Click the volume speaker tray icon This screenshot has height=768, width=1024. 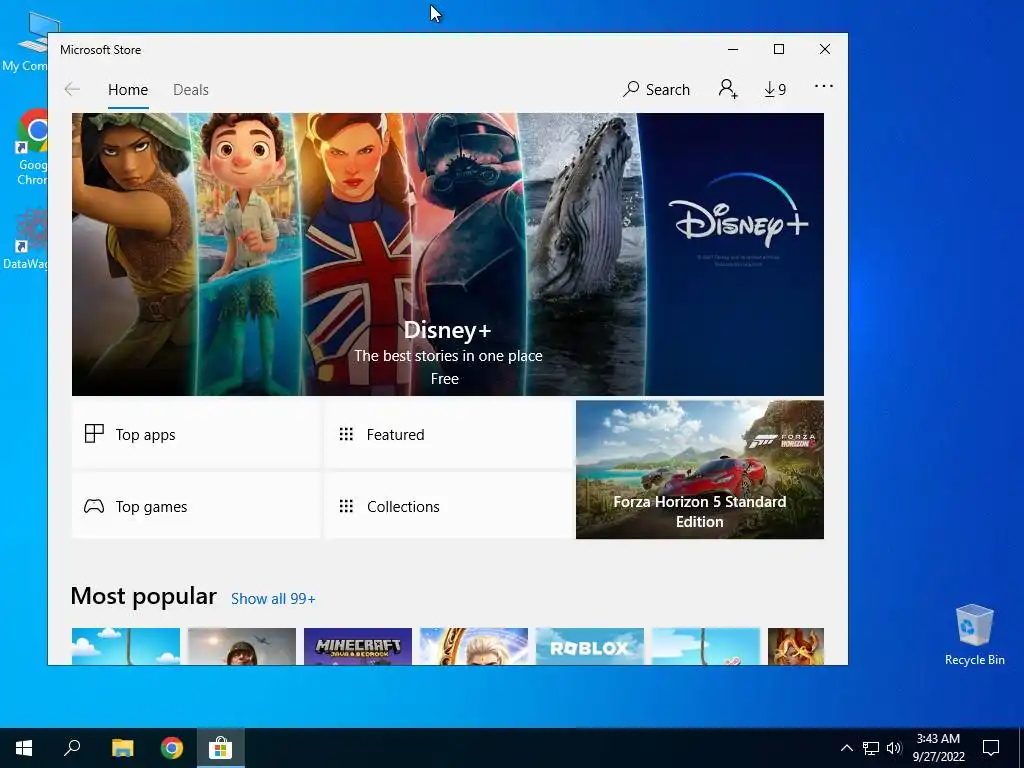[894, 748]
